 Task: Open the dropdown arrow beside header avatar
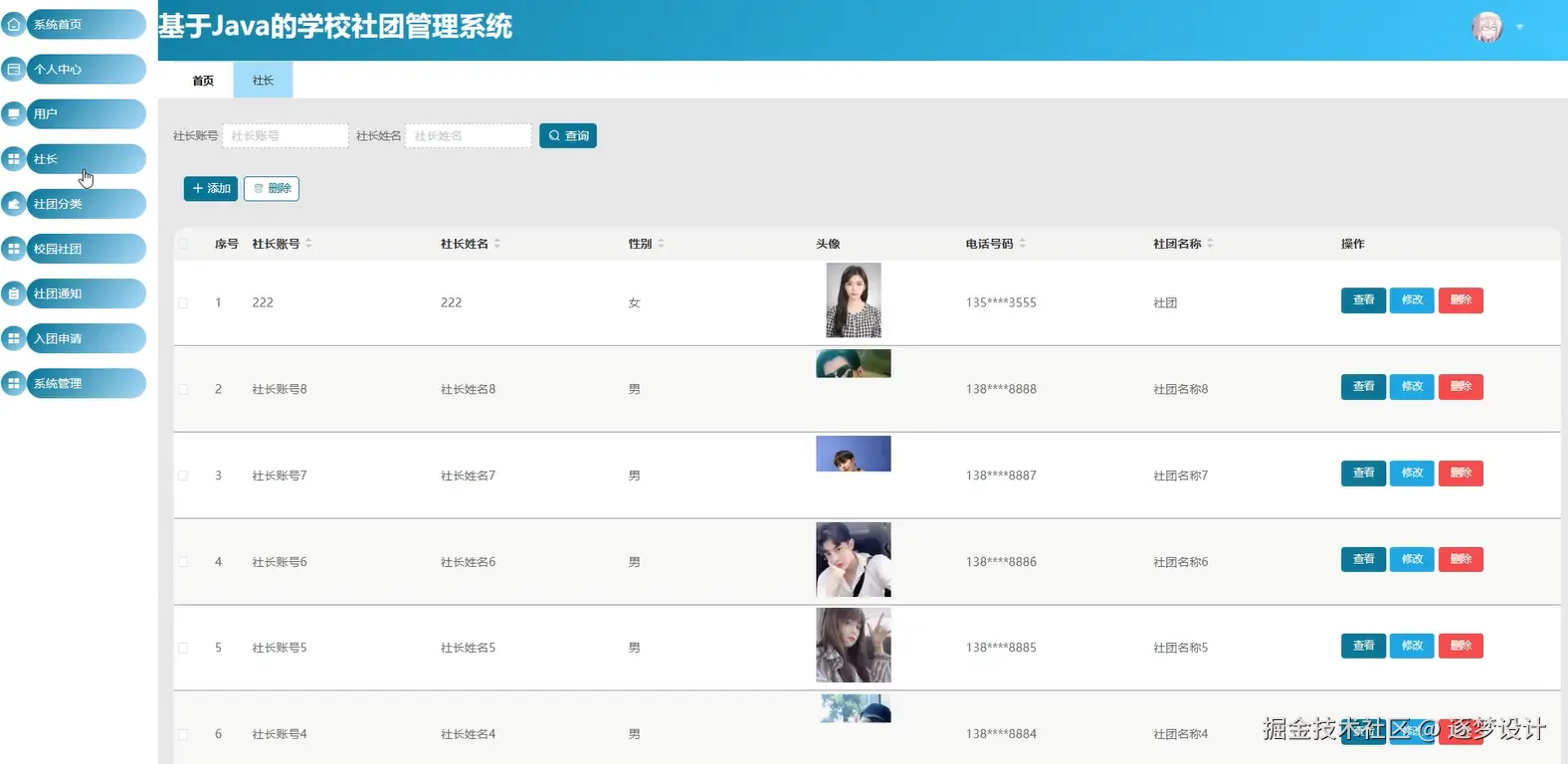click(x=1519, y=27)
